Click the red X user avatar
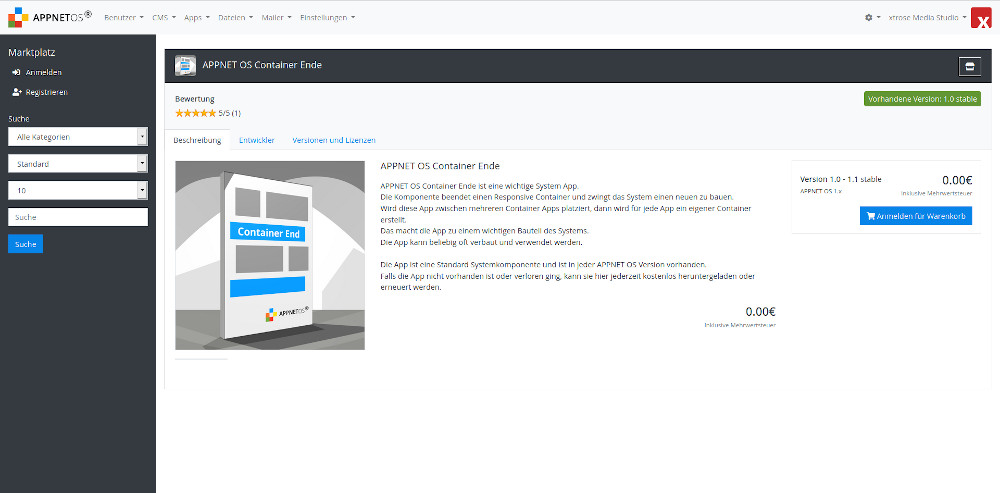This screenshot has height=493, width=1000. pos(980,18)
